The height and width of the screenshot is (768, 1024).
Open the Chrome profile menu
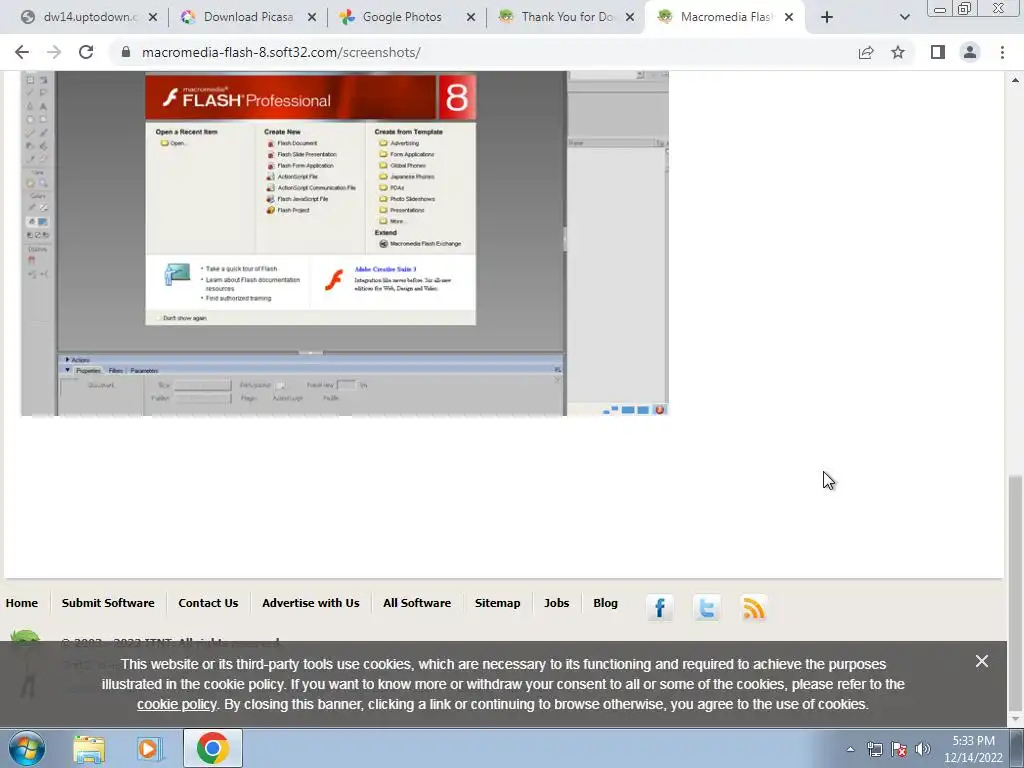pos(970,52)
